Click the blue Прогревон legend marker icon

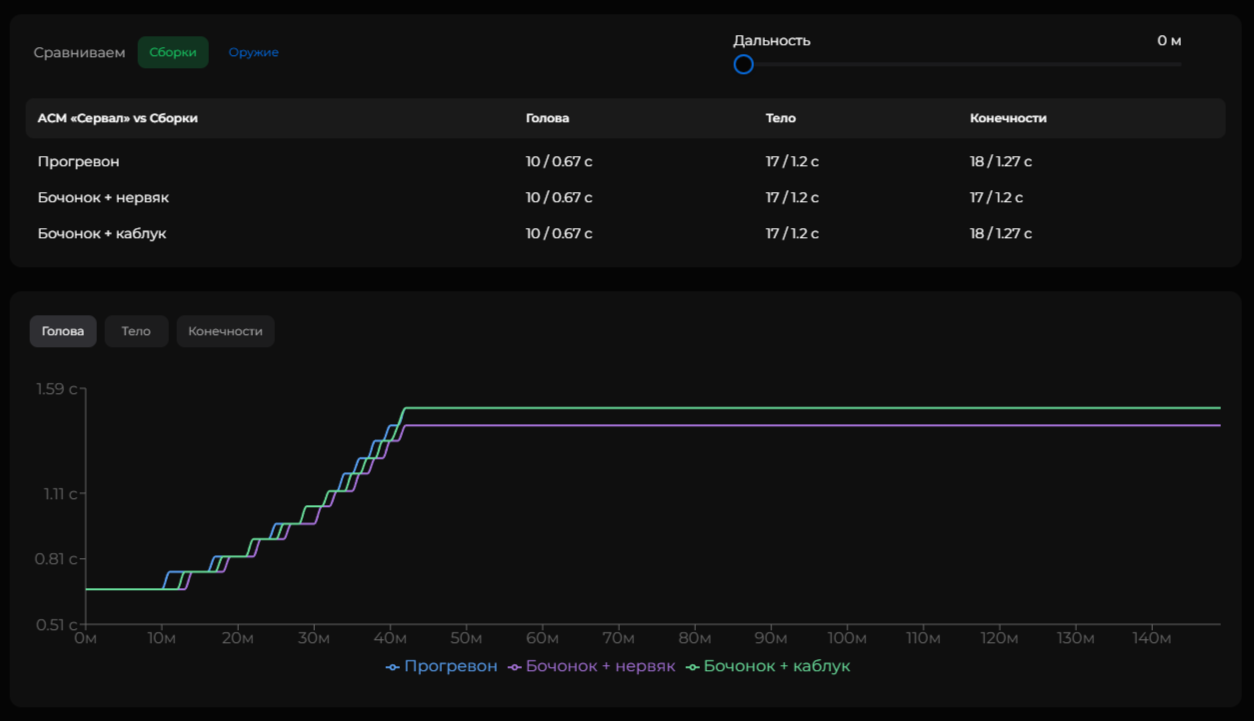pos(392,667)
